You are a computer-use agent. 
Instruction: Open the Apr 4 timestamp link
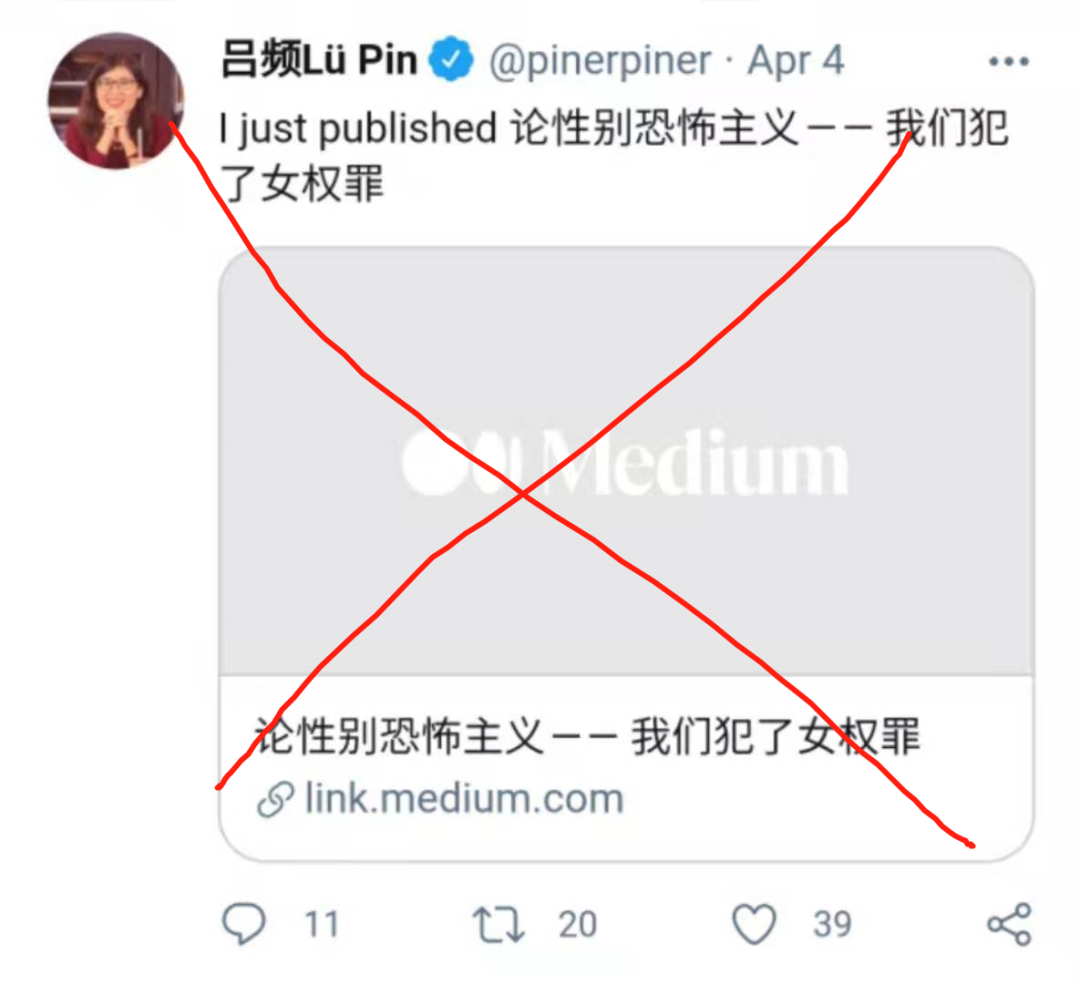(796, 61)
